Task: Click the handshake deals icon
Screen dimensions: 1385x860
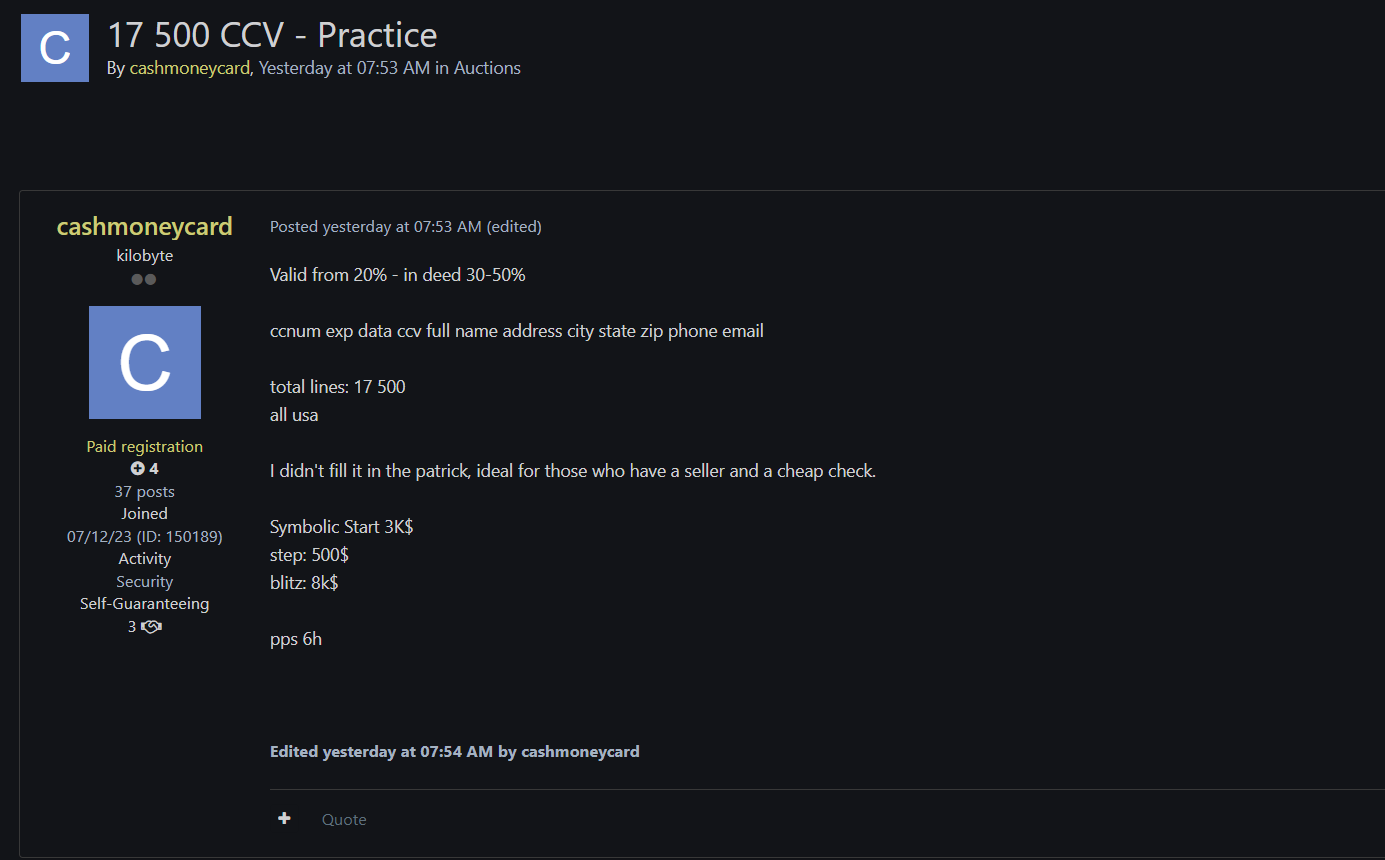Action: tap(151, 627)
